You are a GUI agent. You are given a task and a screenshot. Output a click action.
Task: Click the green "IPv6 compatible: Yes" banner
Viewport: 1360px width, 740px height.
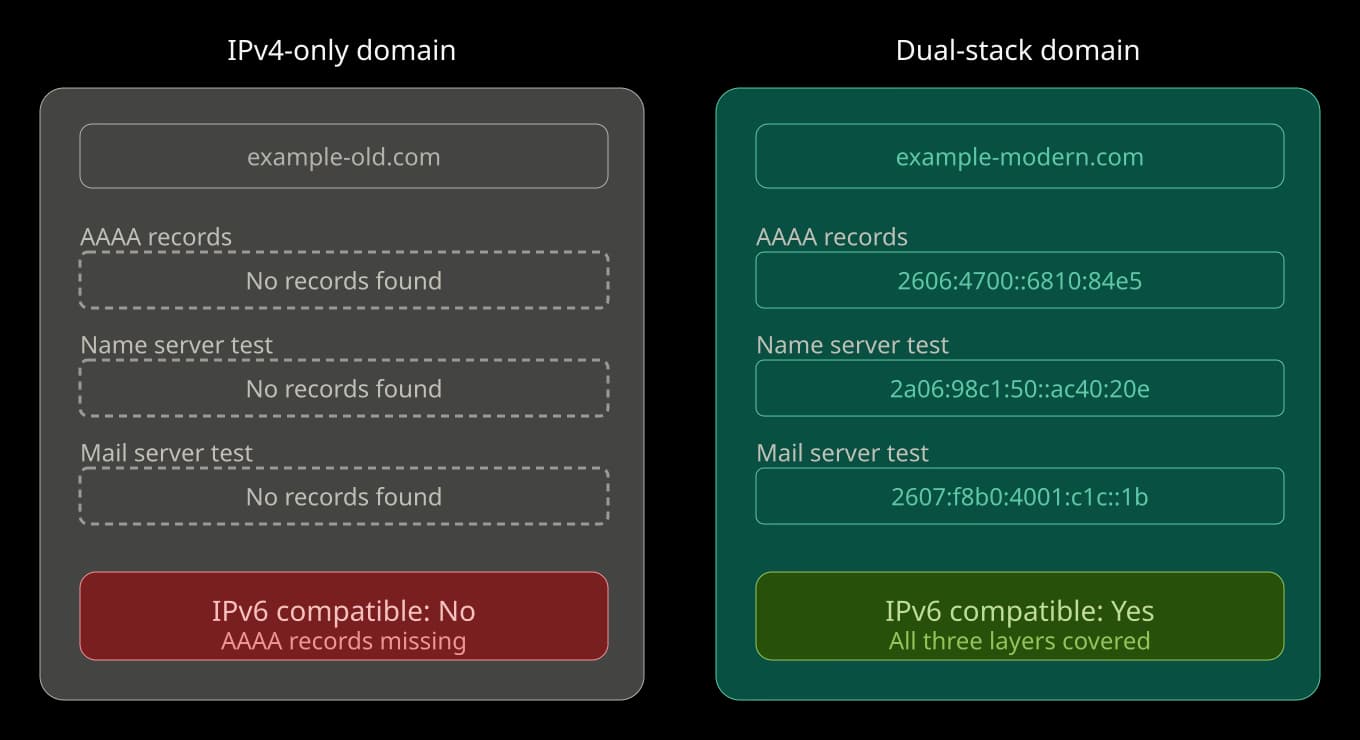[x=1020, y=616]
